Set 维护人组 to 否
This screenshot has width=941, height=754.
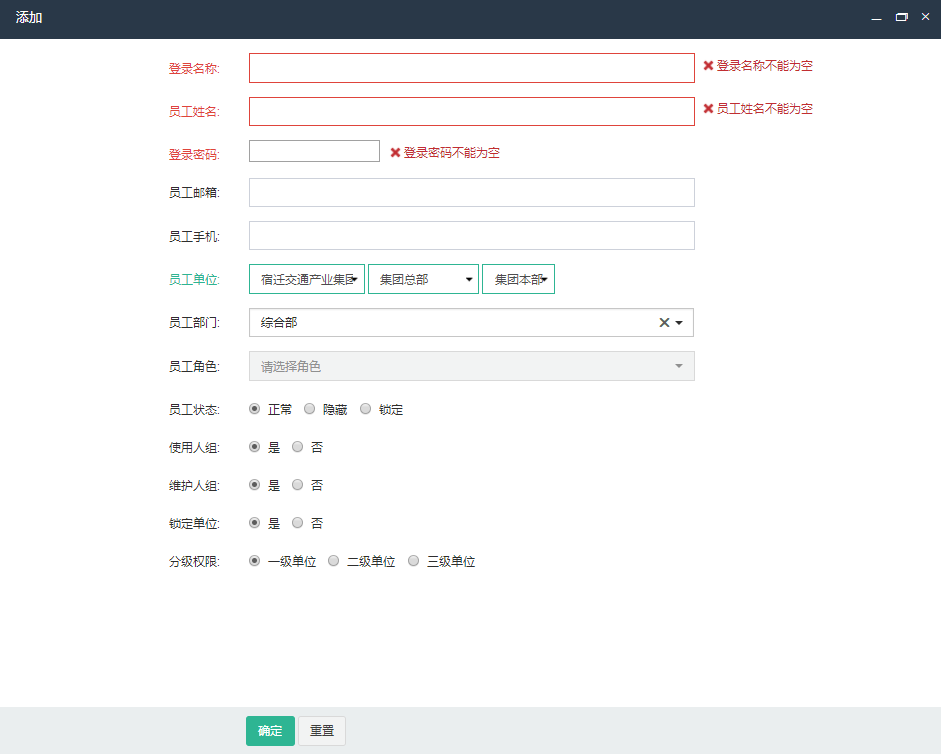click(x=298, y=485)
